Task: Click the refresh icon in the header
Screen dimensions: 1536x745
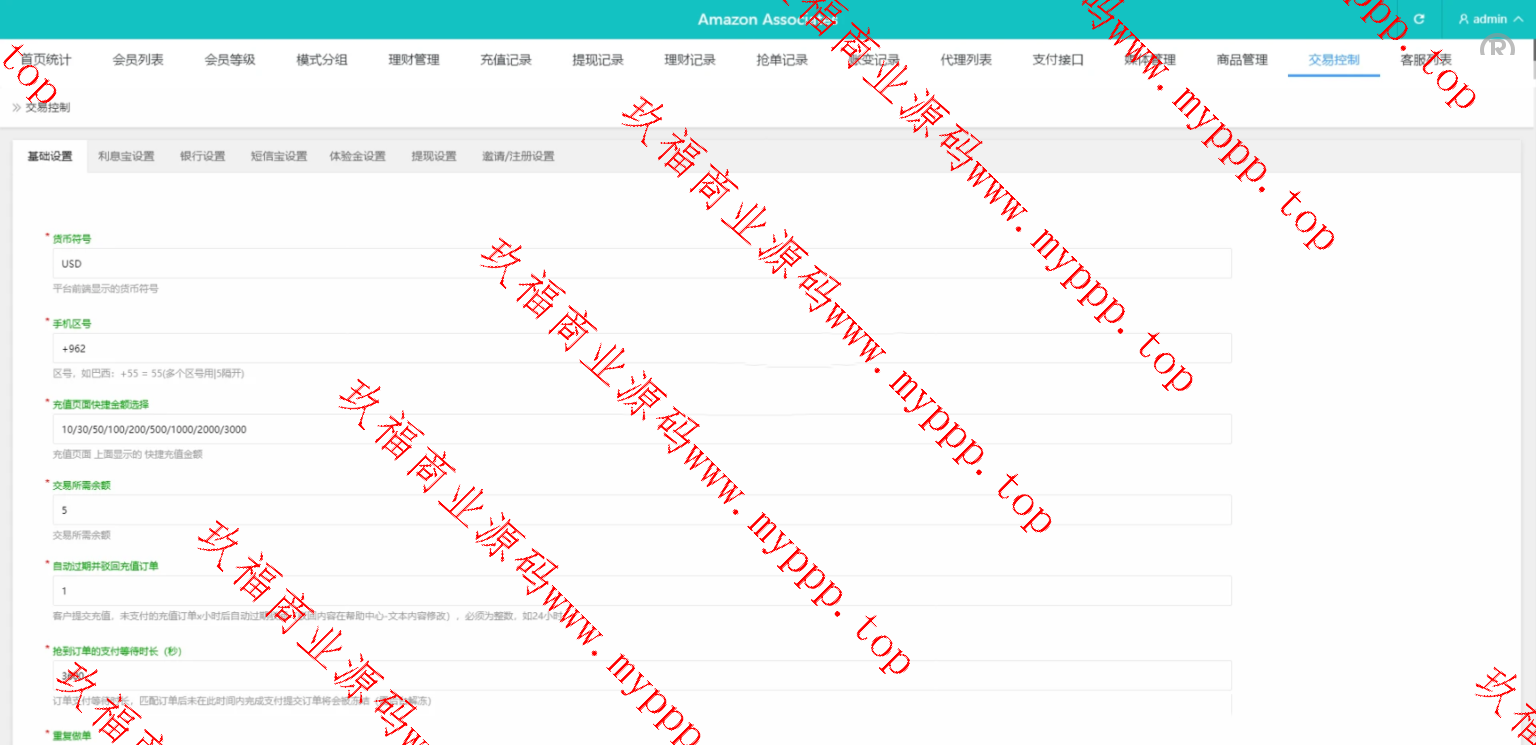Action: tap(1418, 19)
